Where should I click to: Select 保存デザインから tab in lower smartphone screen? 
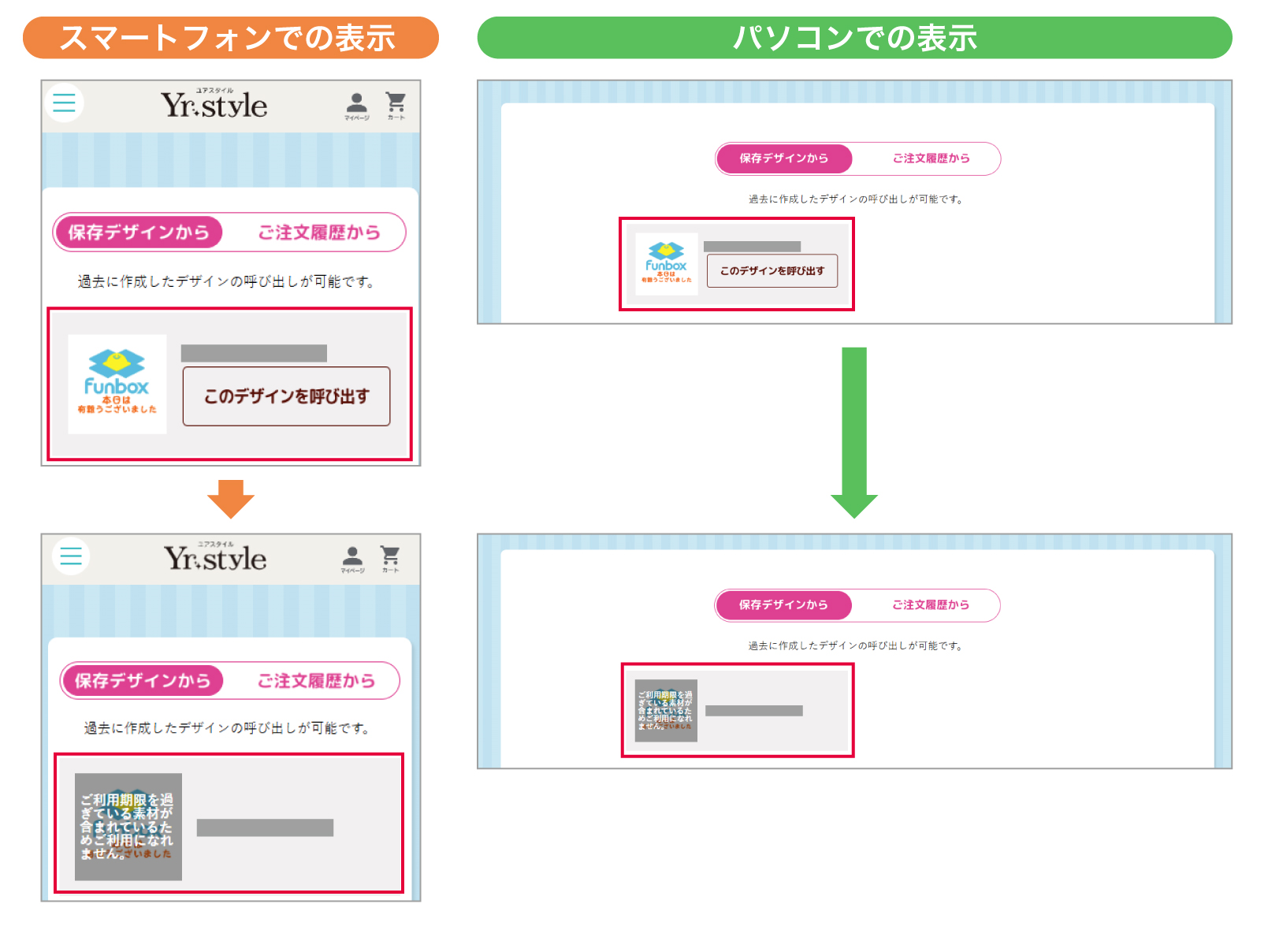point(143,681)
